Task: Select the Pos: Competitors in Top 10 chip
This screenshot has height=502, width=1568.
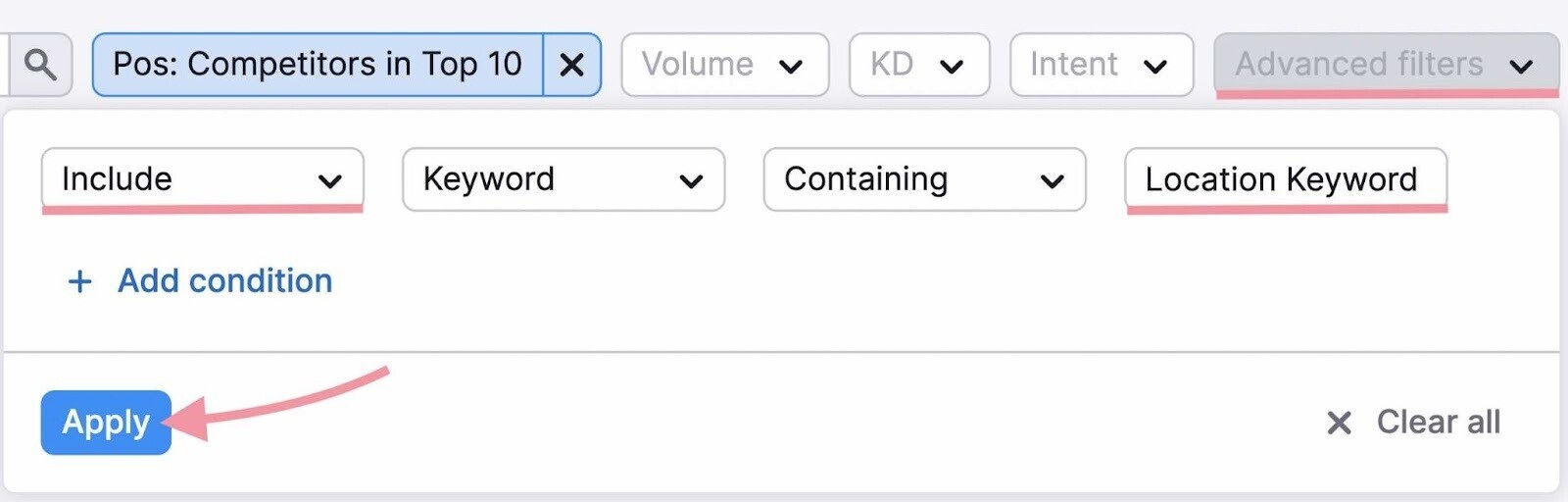Action: click(x=317, y=65)
